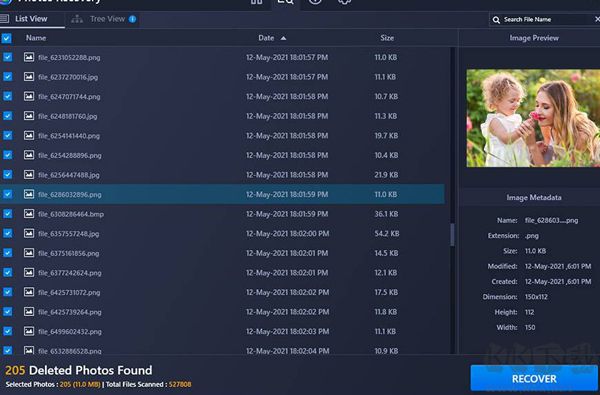Click the scan results magnifier icon at top
The image size is (600, 395).
point(285,2)
